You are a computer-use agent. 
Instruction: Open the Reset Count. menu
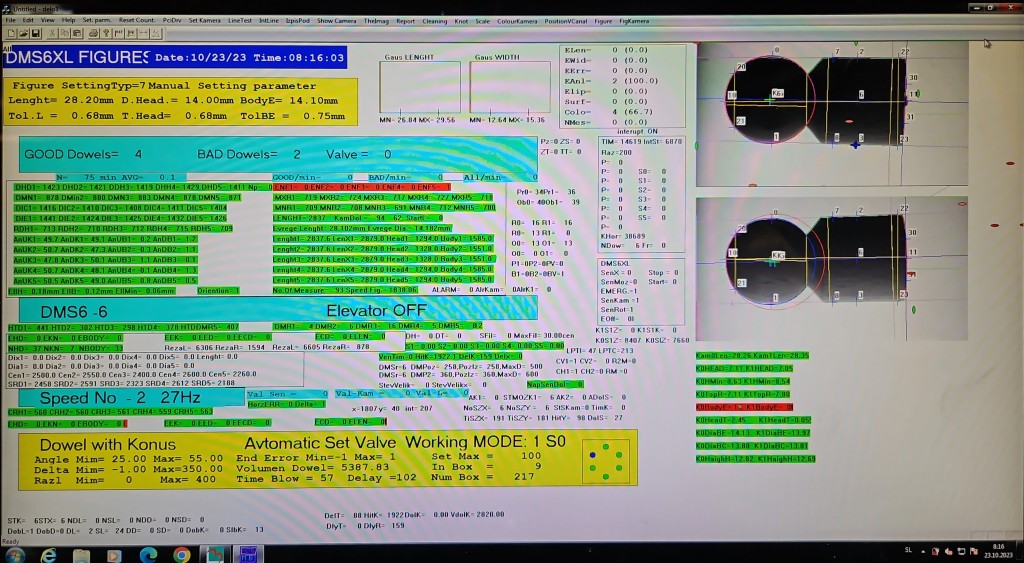coord(137,20)
